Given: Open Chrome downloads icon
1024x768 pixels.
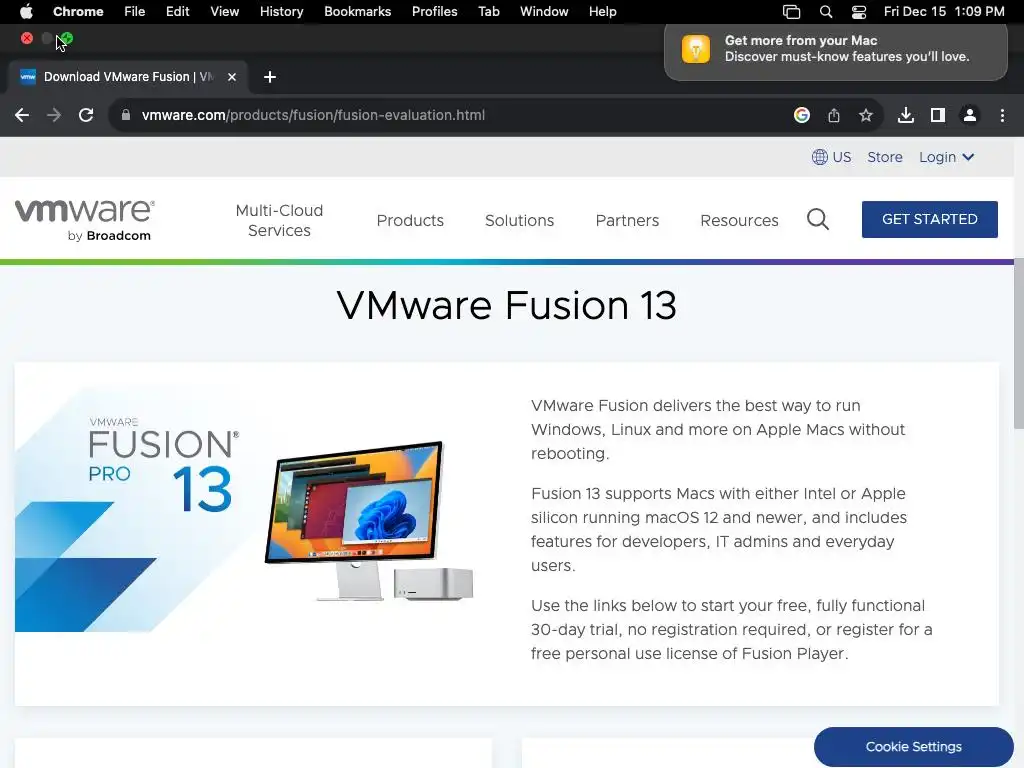Looking at the screenshot, I should point(905,116).
